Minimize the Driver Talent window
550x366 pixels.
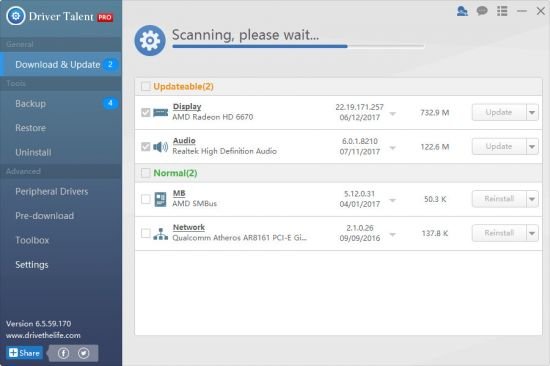pos(522,11)
